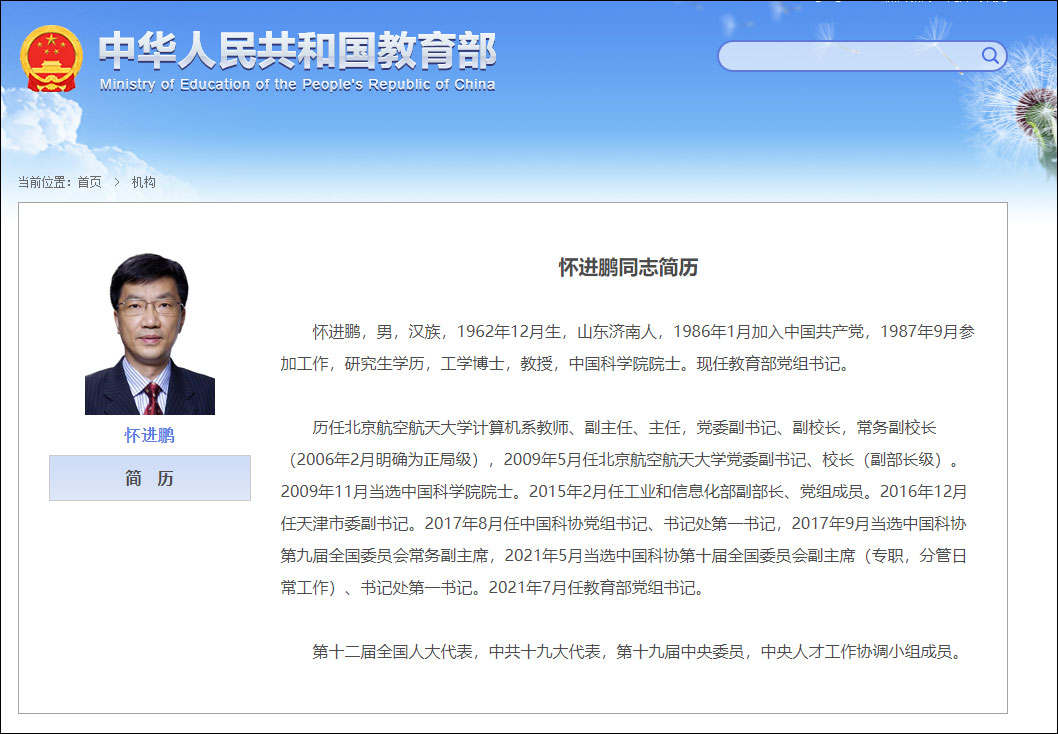Click the breadcrumb separator chevron

tap(117, 182)
